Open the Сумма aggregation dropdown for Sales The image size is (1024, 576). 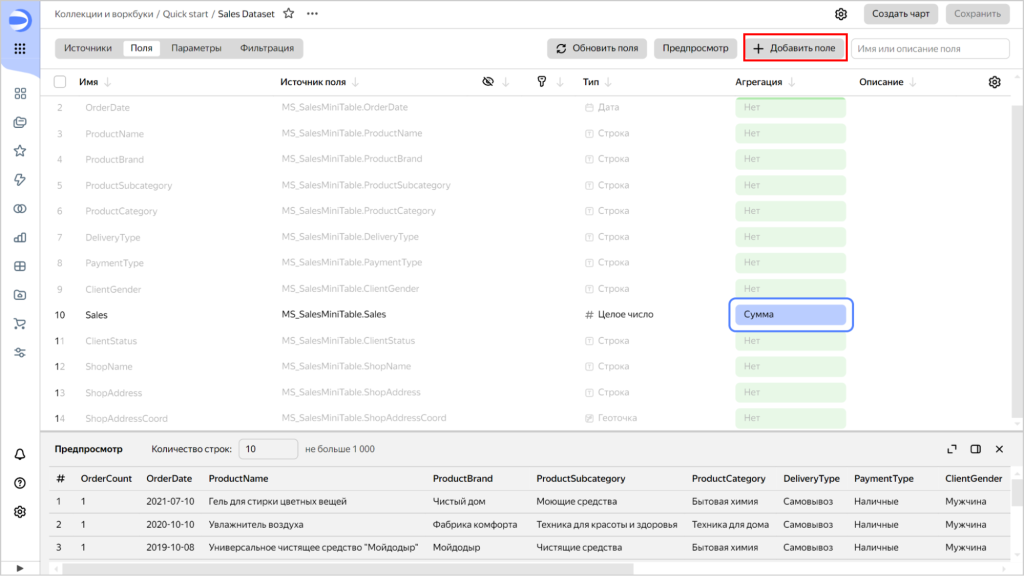(790, 314)
